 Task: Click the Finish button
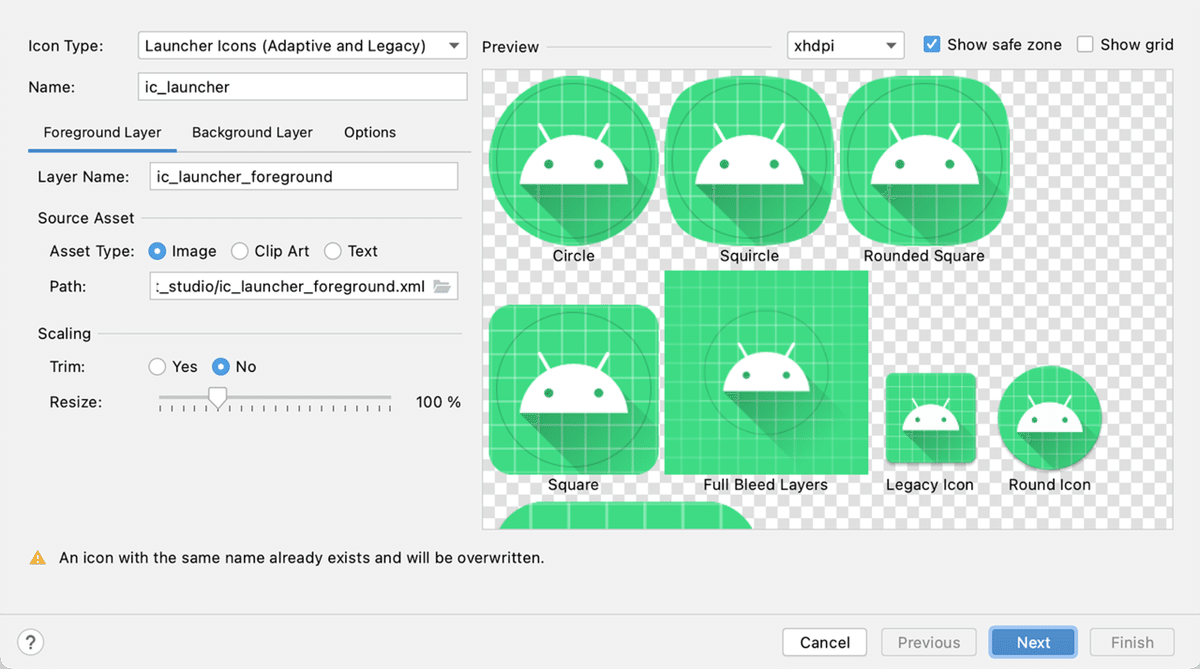(1132, 642)
